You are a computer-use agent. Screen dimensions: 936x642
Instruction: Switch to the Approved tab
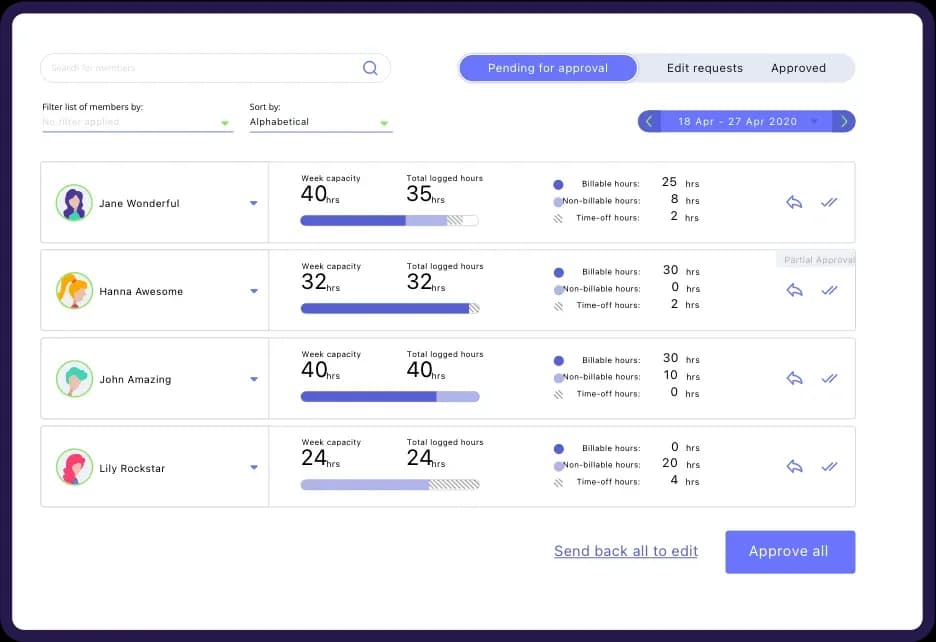point(798,68)
